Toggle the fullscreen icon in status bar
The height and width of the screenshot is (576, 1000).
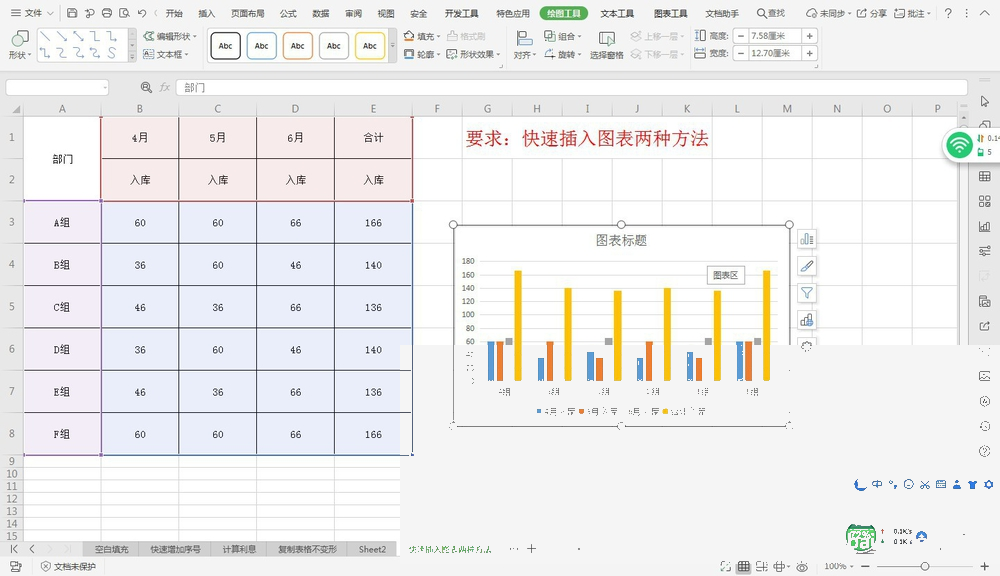[x=725, y=566]
